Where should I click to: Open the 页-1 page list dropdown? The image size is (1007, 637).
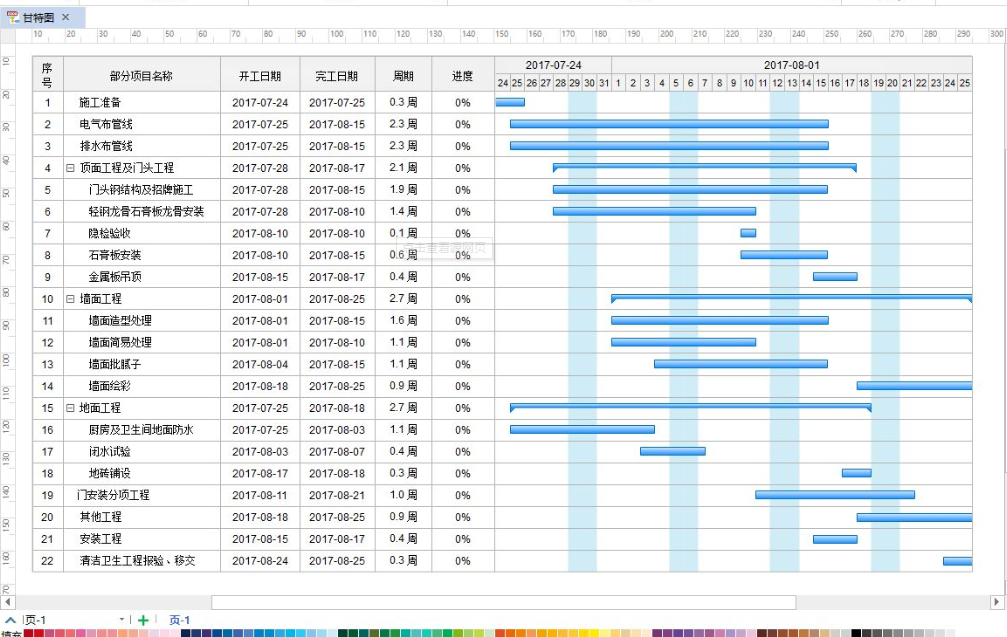pos(121,620)
